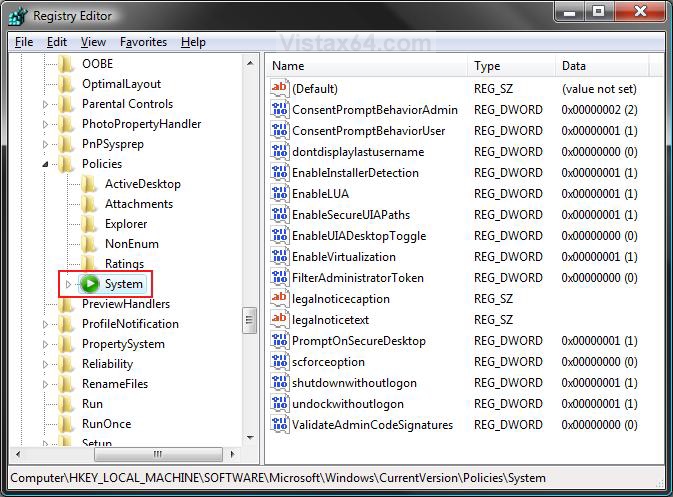Screen dimensions: 673x497
Task: Click the tree scroll down arrow
Action: (x=250, y=438)
